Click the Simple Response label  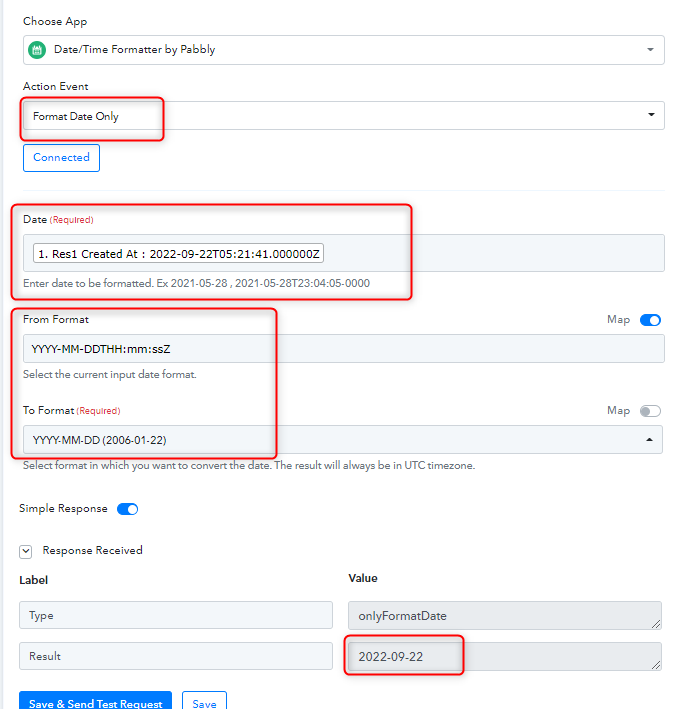[x=63, y=509]
